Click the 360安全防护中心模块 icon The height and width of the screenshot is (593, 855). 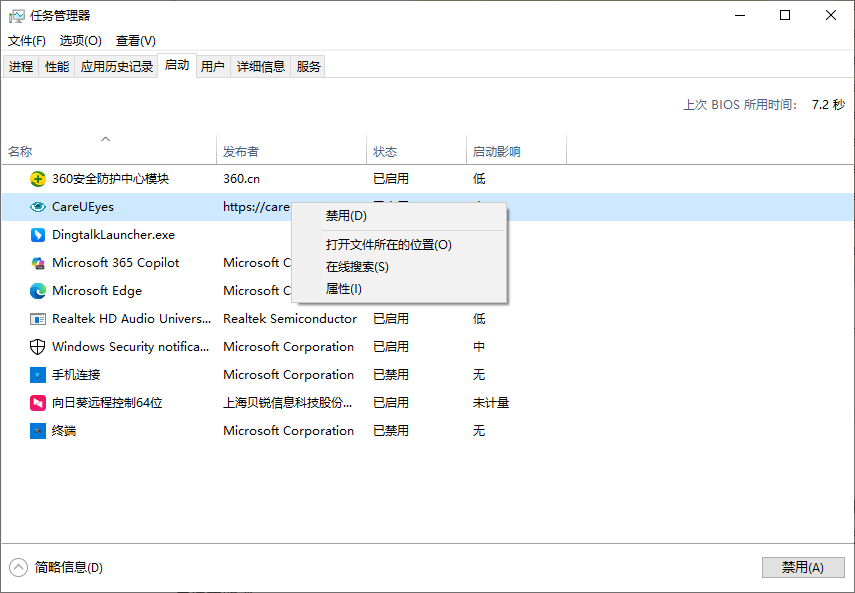38,179
